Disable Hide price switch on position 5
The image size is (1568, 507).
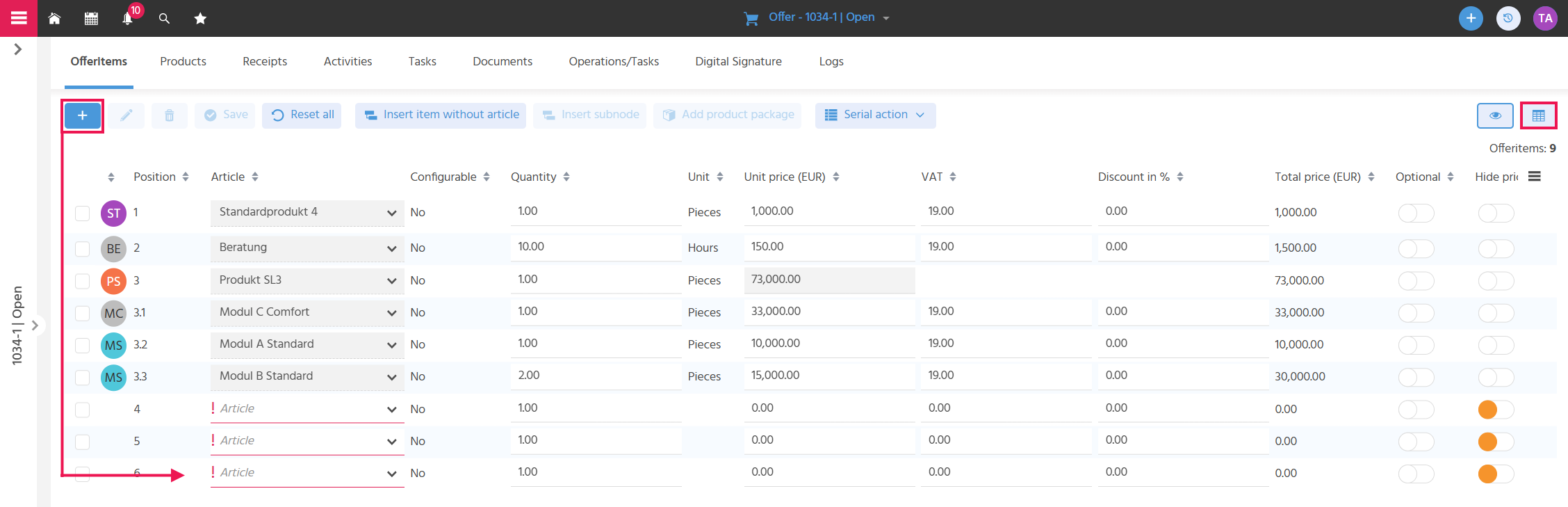[x=1496, y=442]
